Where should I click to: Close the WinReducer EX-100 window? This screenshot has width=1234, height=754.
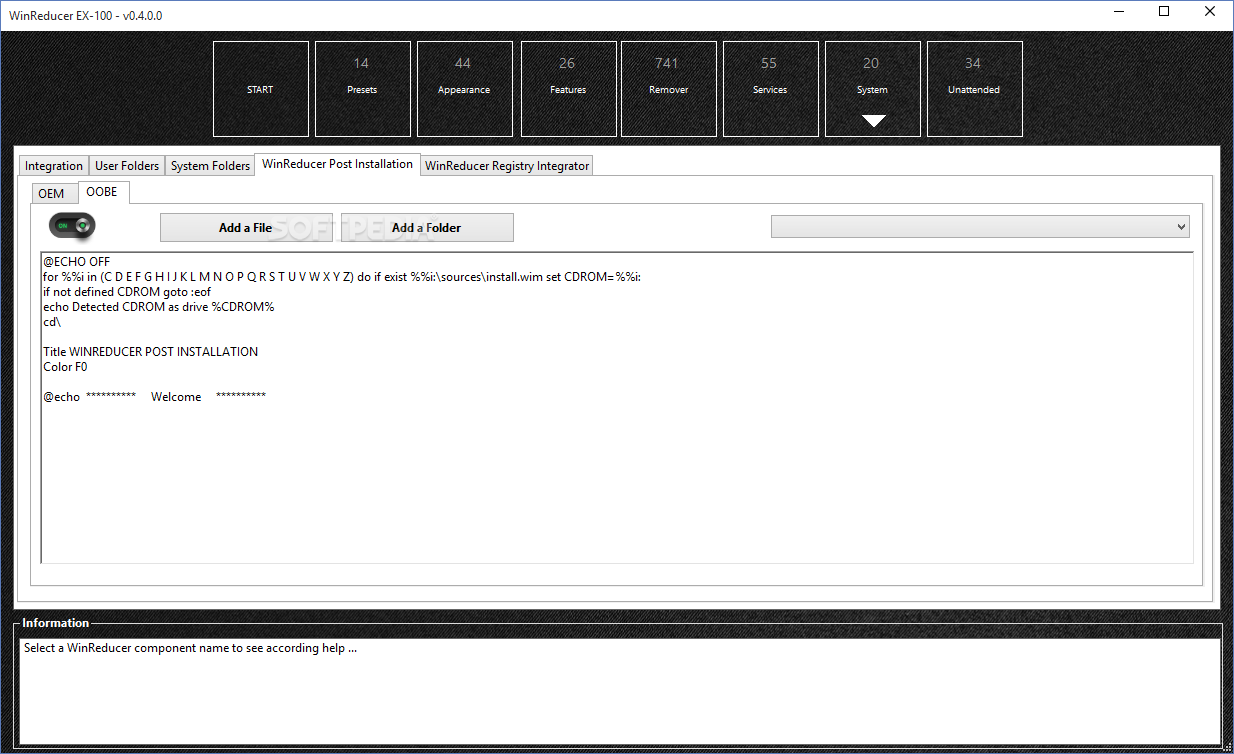coord(1210,12)
